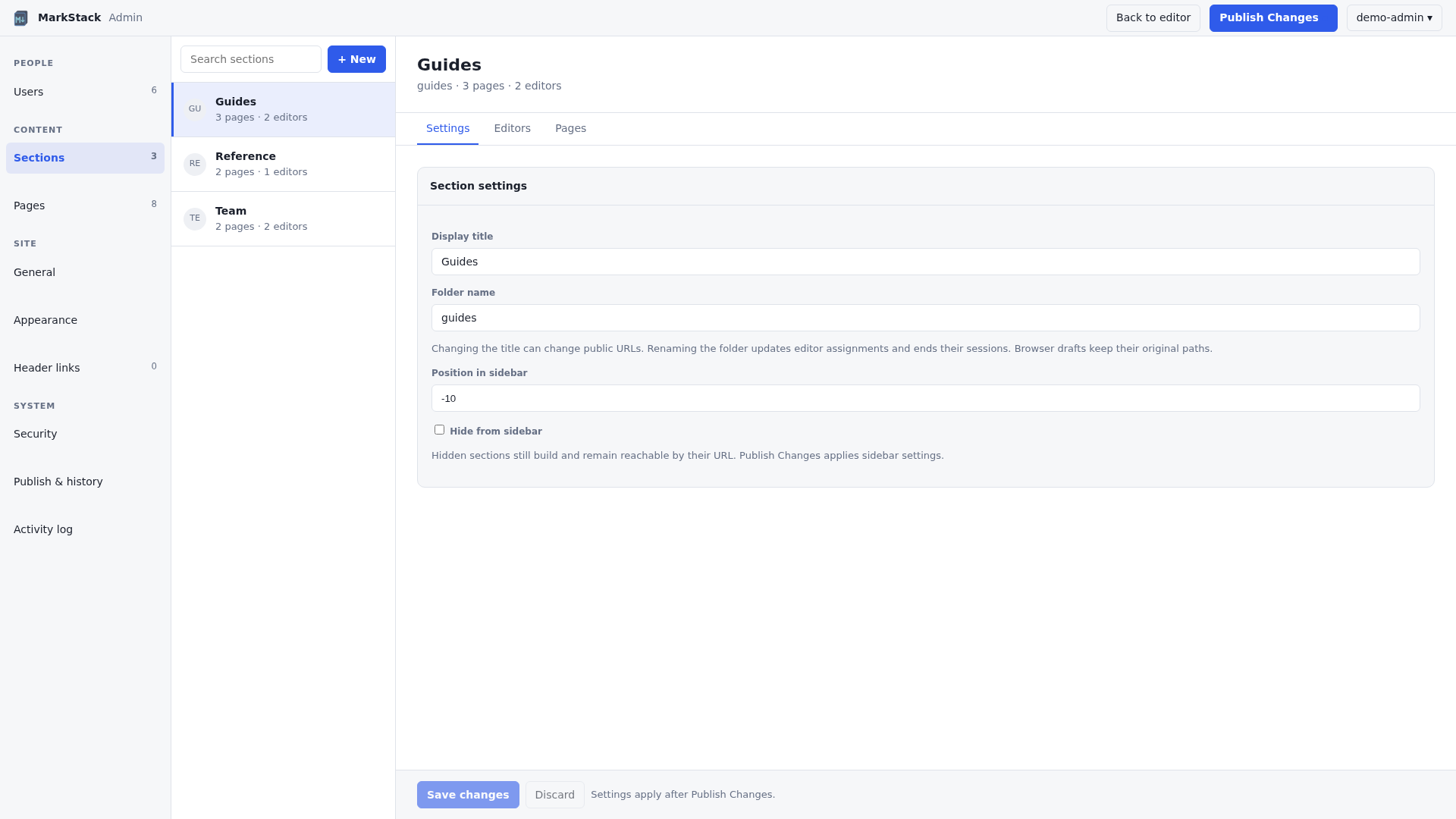The image size is (1456, 819).
Task: Open Appearance settings
Action: click(85, 320)
